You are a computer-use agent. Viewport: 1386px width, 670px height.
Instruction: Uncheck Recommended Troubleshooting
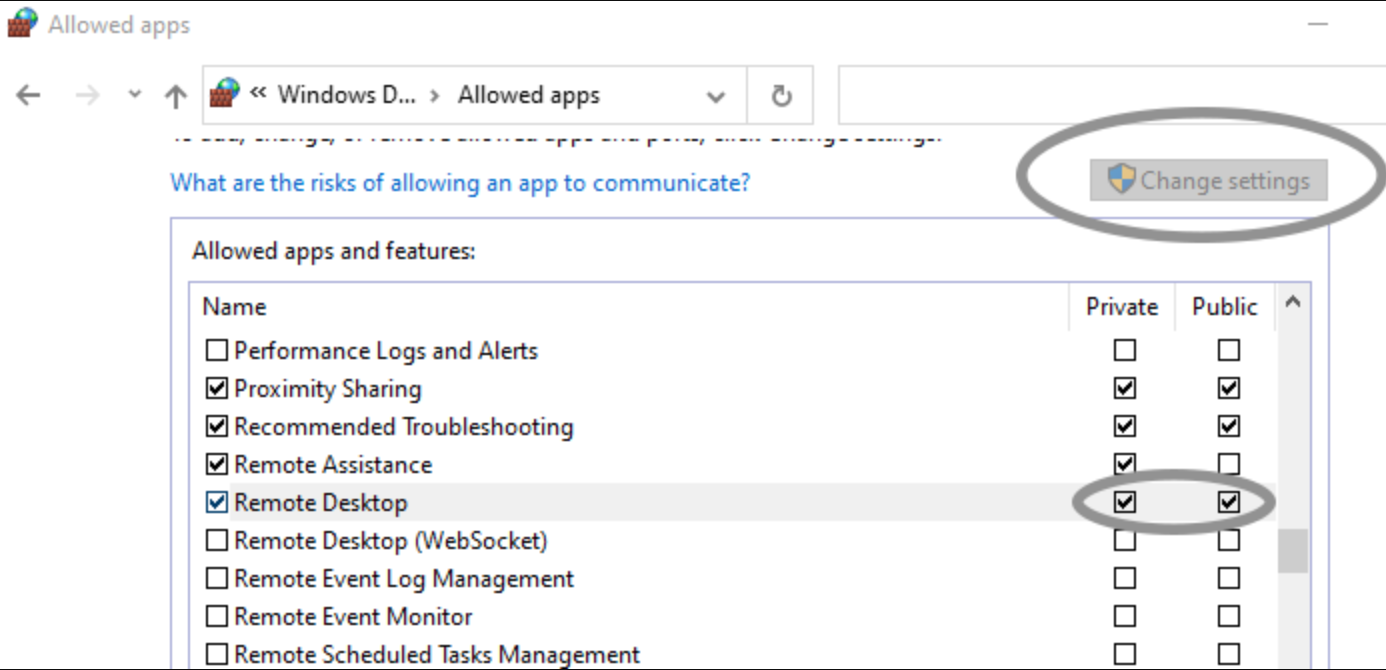pyautogui.click(x=216, y=426)
